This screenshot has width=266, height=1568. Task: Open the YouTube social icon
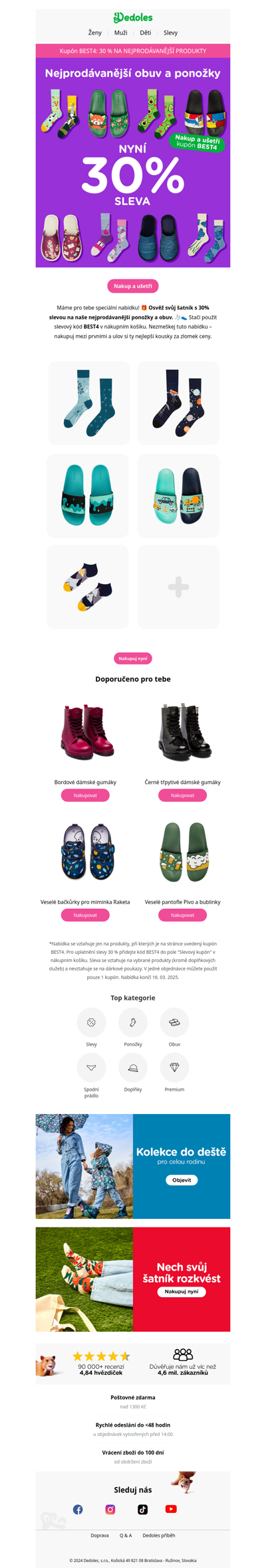171,1508
